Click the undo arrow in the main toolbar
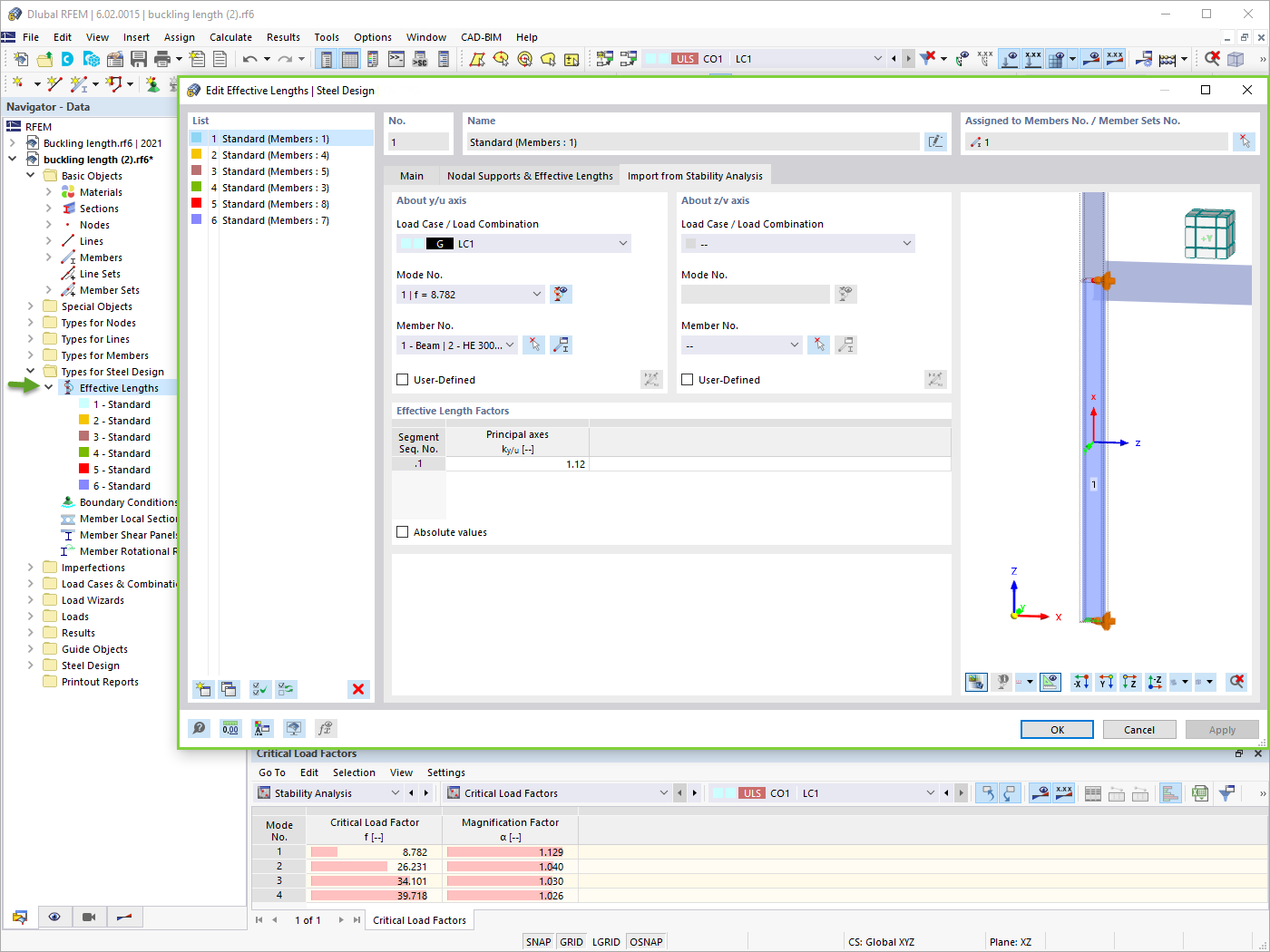 click(249, 59)
